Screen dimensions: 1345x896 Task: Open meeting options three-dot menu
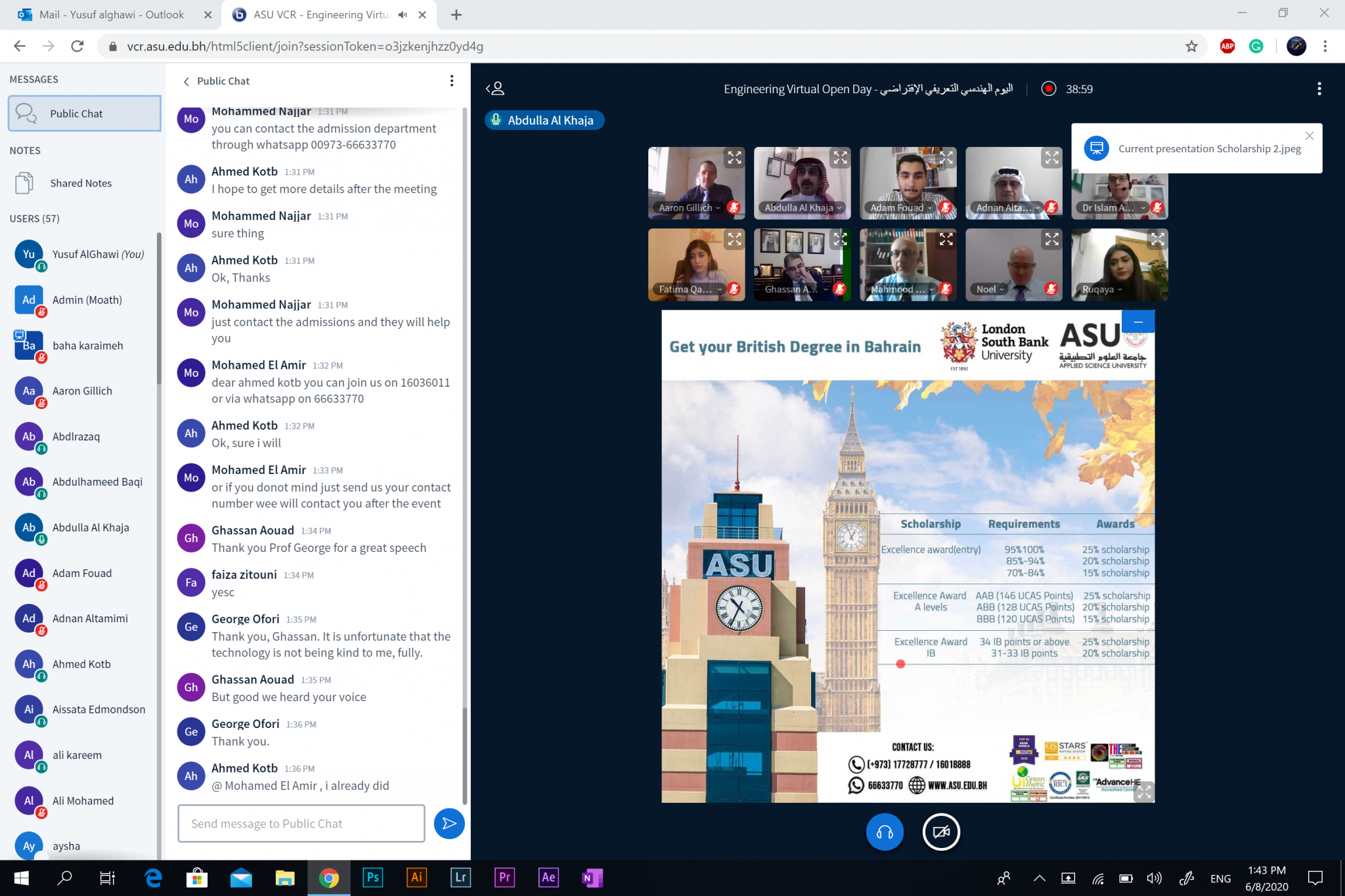(x=1319, y=89)
